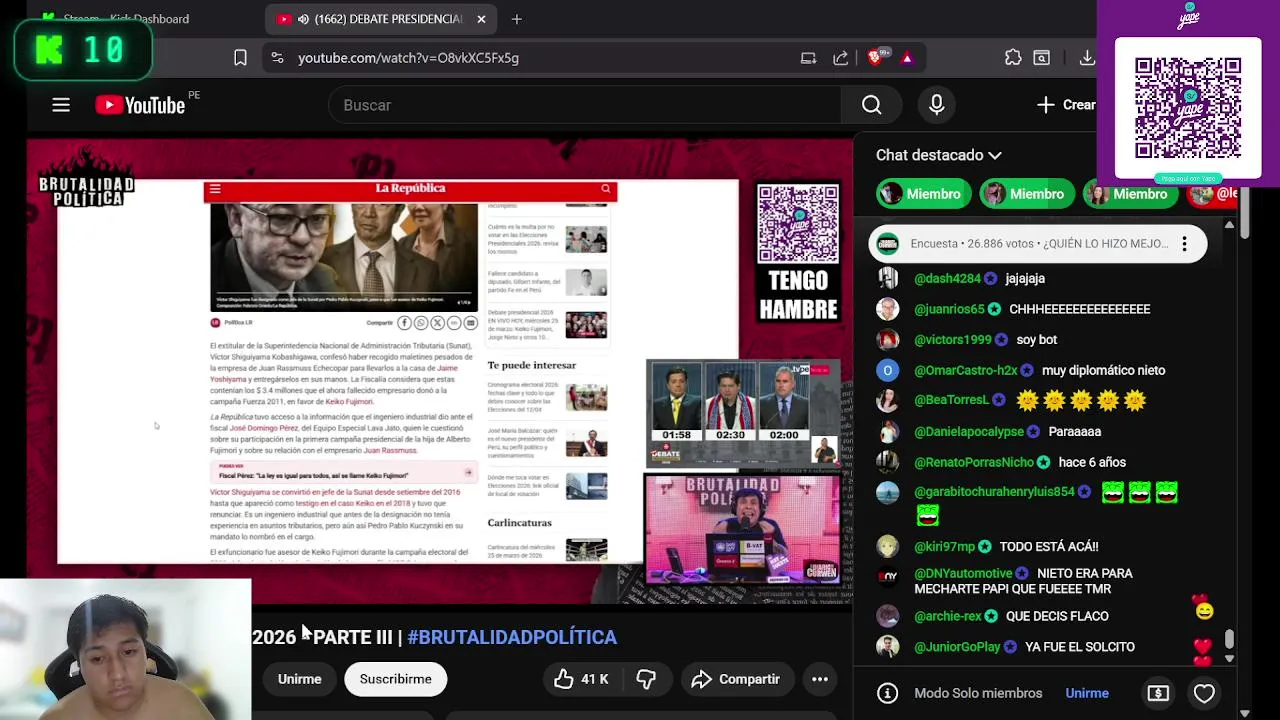Click the search magnifier button

[872, 105]
